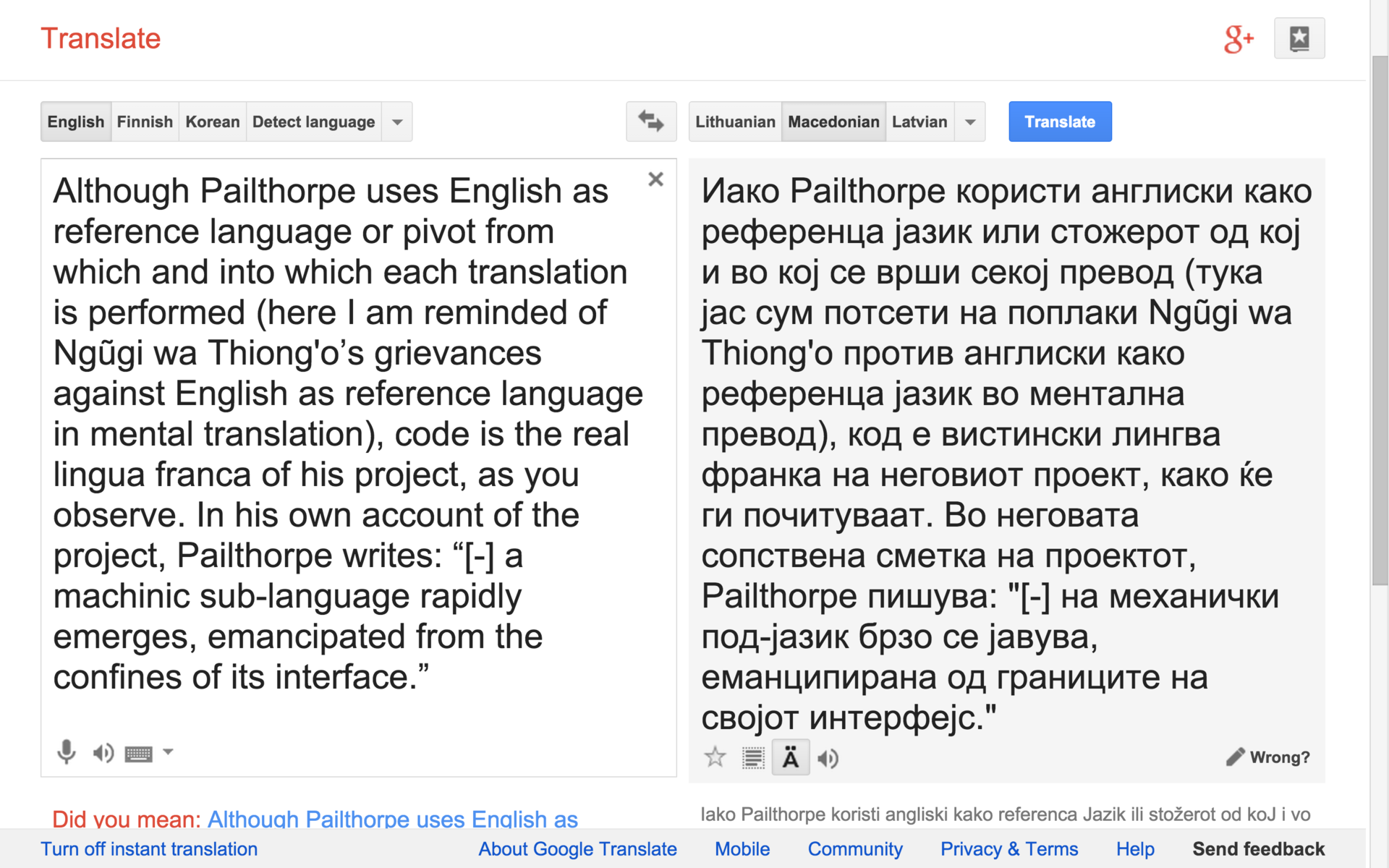Select Finnish as source language
The height and width of the screenshot is (868, 1389).
(145, 122)
